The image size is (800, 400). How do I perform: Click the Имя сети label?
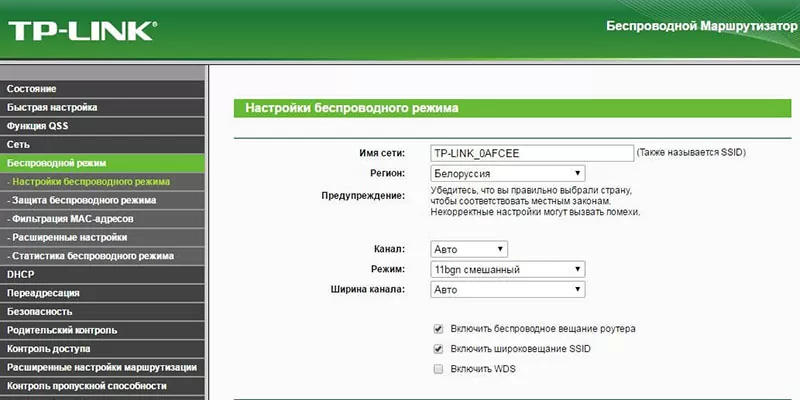pos(382,153)
